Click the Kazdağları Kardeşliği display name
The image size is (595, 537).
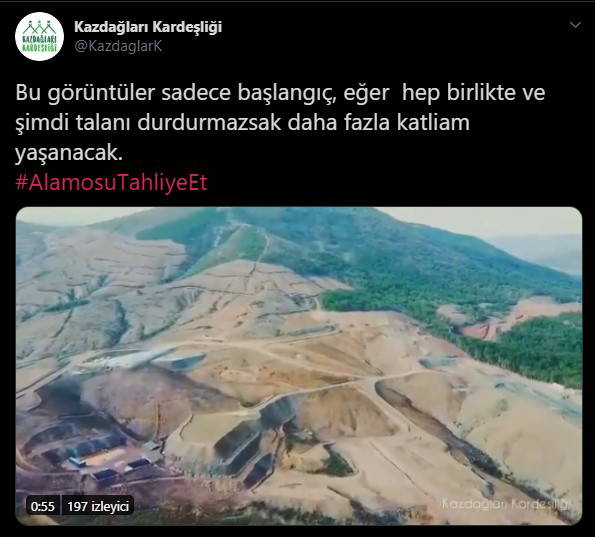click(148, 27)
